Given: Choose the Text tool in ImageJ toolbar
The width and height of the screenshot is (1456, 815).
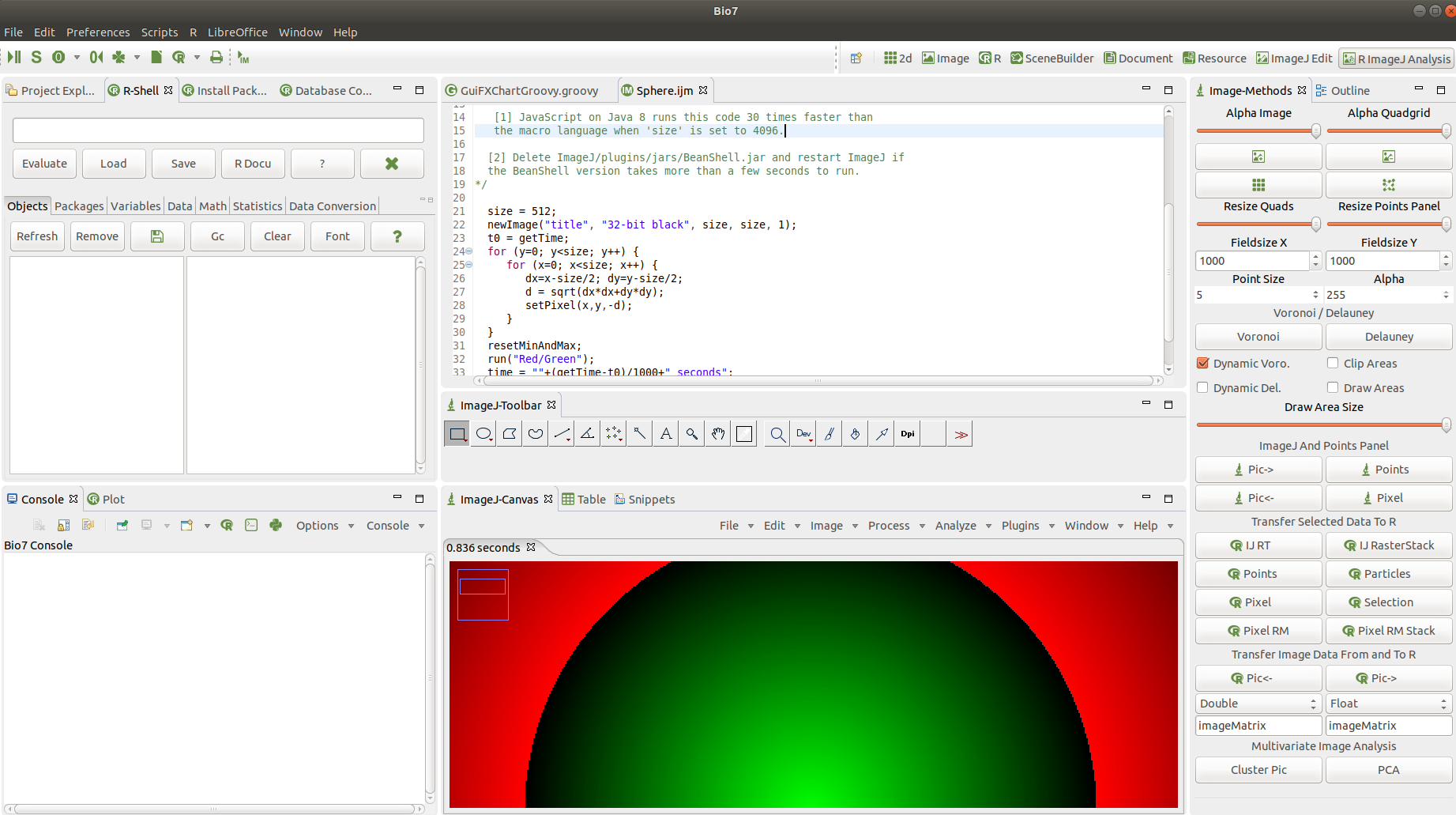Looking at the screenshot, I should pos(666,433).
